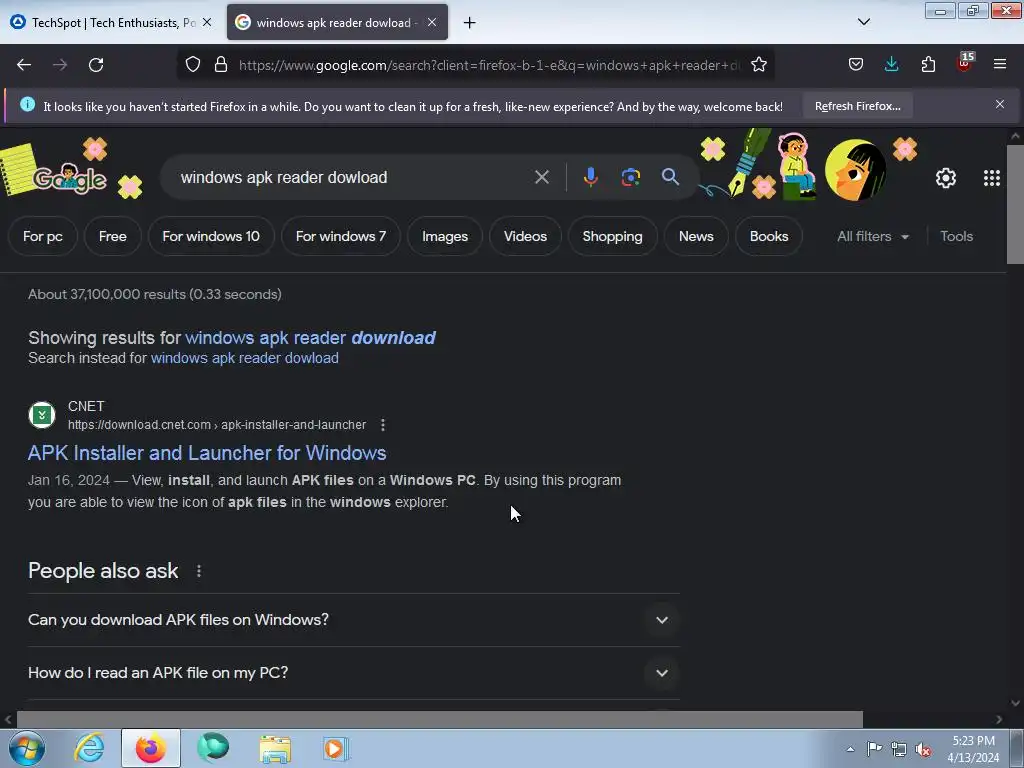
Task: Open the taskbar clock and date
Action: tap(973, 749)
